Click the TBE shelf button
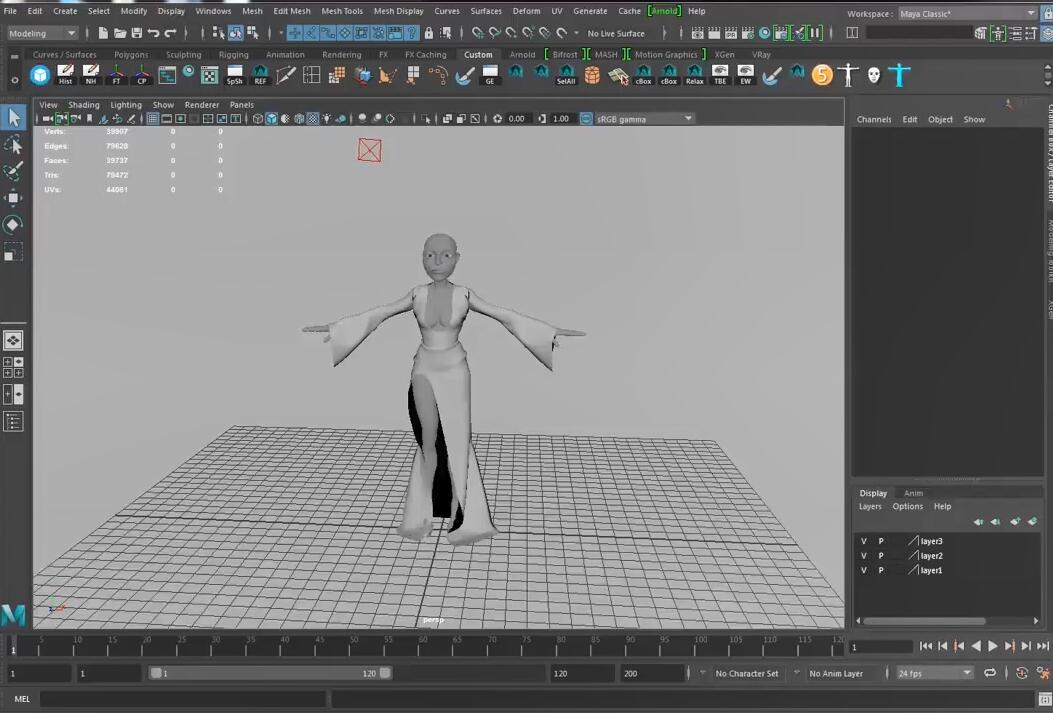 (720, 75)
